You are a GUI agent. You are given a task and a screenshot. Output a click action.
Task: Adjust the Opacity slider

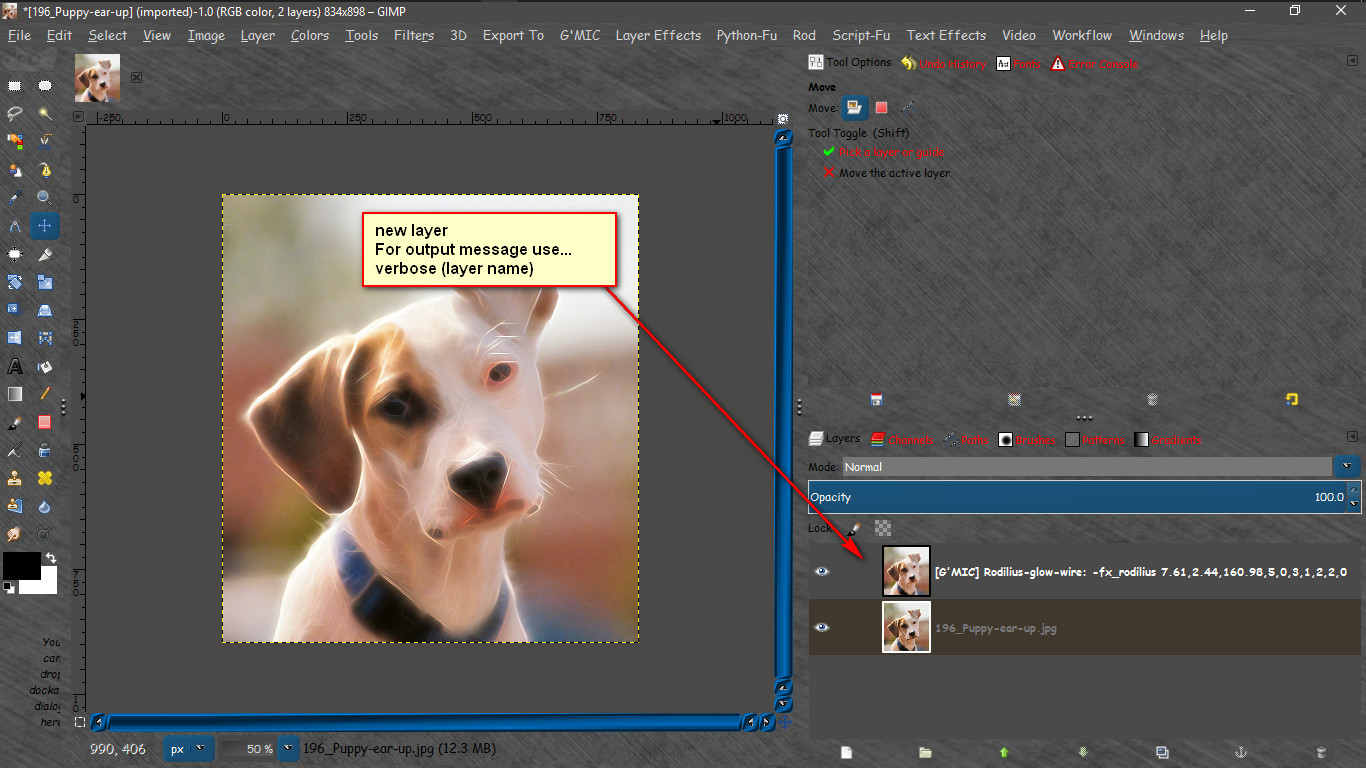click(1080, 497)
